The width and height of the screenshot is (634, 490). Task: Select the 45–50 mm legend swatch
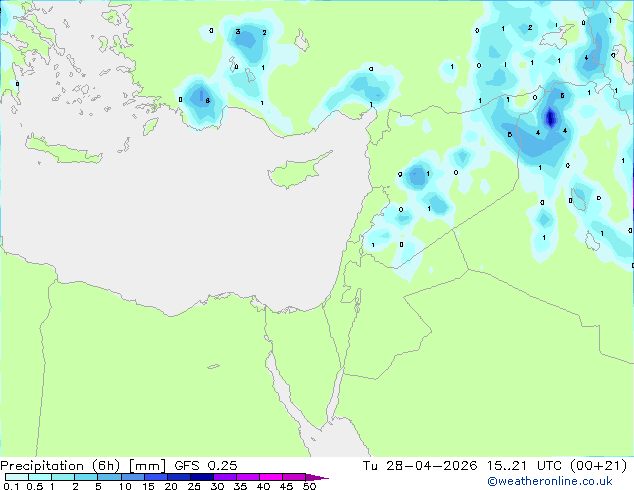pos(294,477)
